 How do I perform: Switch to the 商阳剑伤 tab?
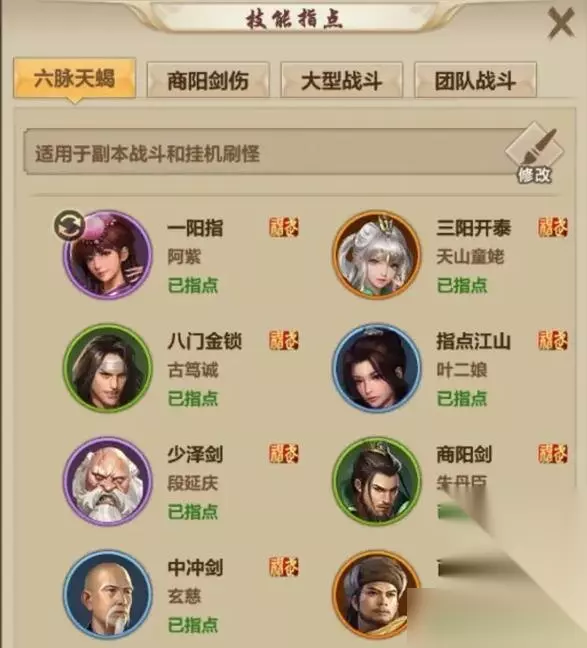pyautogui.click(x=208, y=80)
